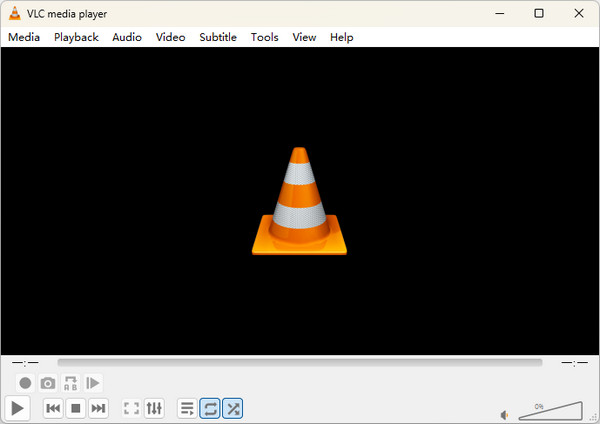
Task: Skip to previous media track
Action: (53, 408)
